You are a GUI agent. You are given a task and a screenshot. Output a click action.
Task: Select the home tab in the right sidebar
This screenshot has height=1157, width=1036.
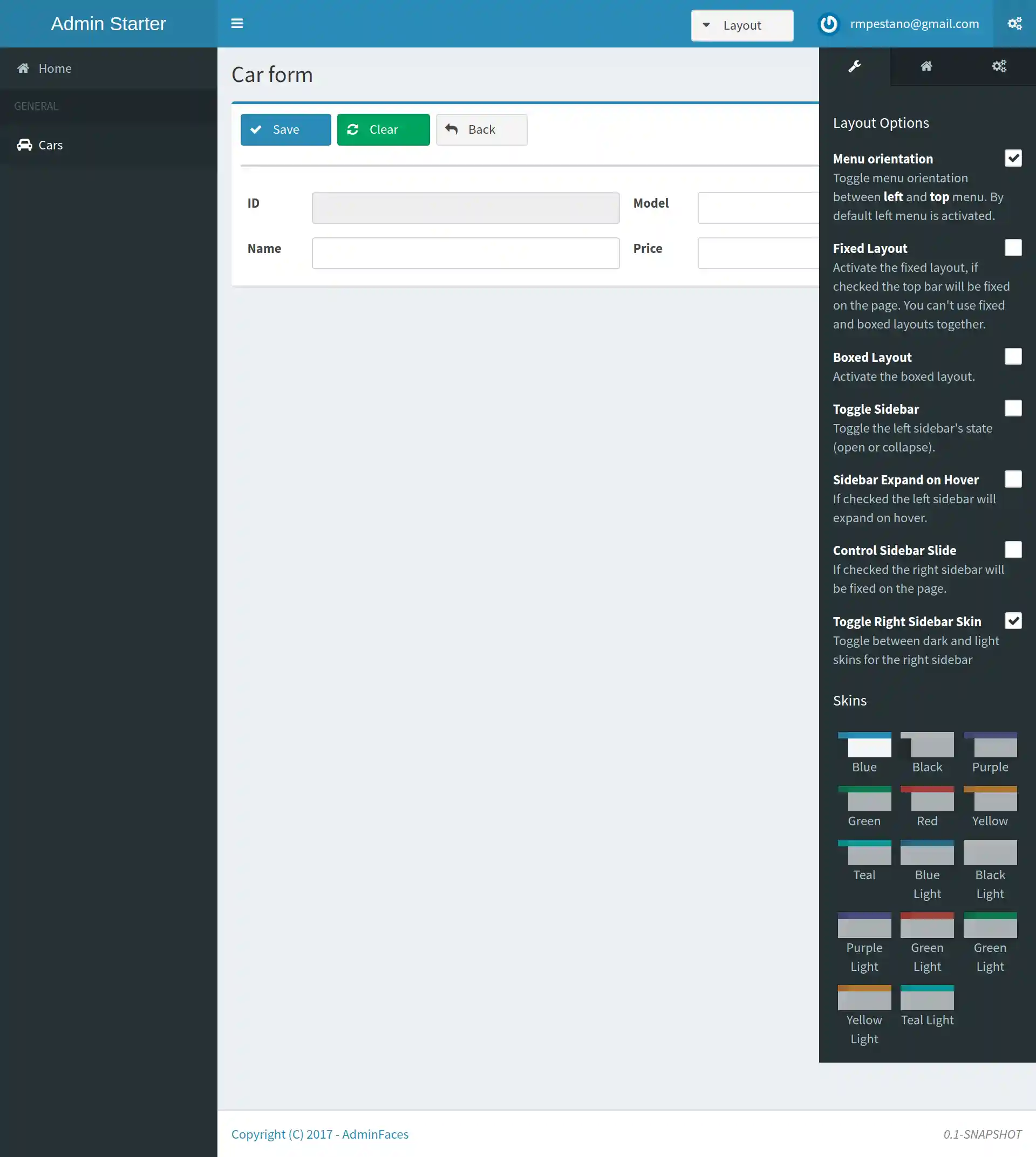(926, 66)
